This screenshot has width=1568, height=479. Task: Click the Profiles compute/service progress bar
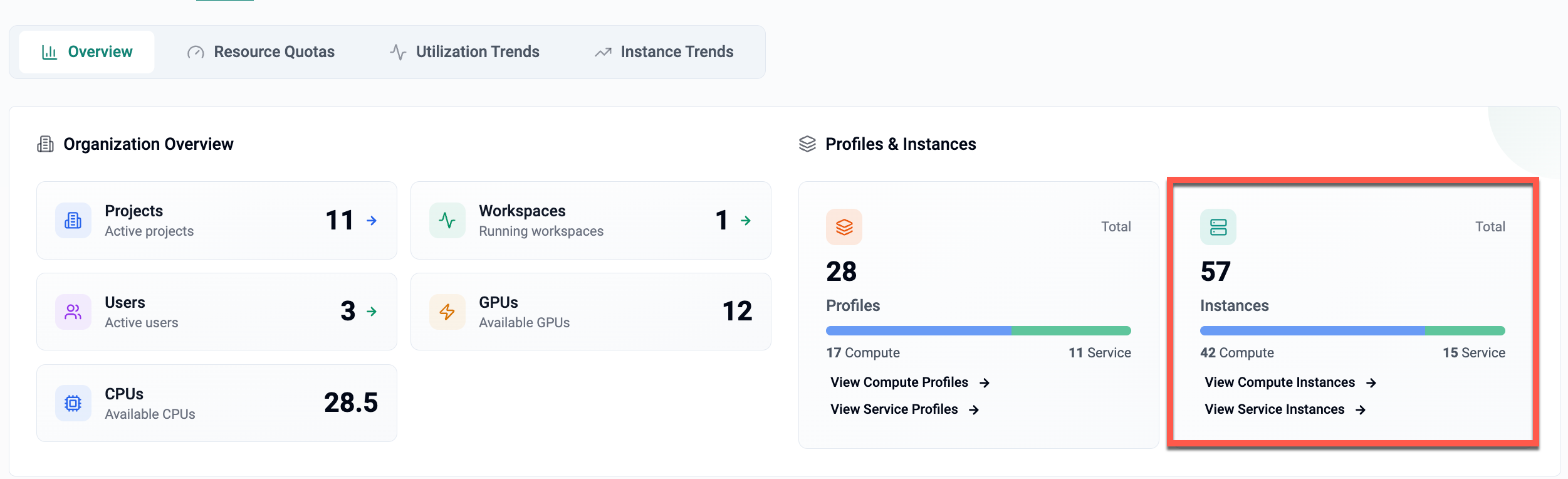978,330
